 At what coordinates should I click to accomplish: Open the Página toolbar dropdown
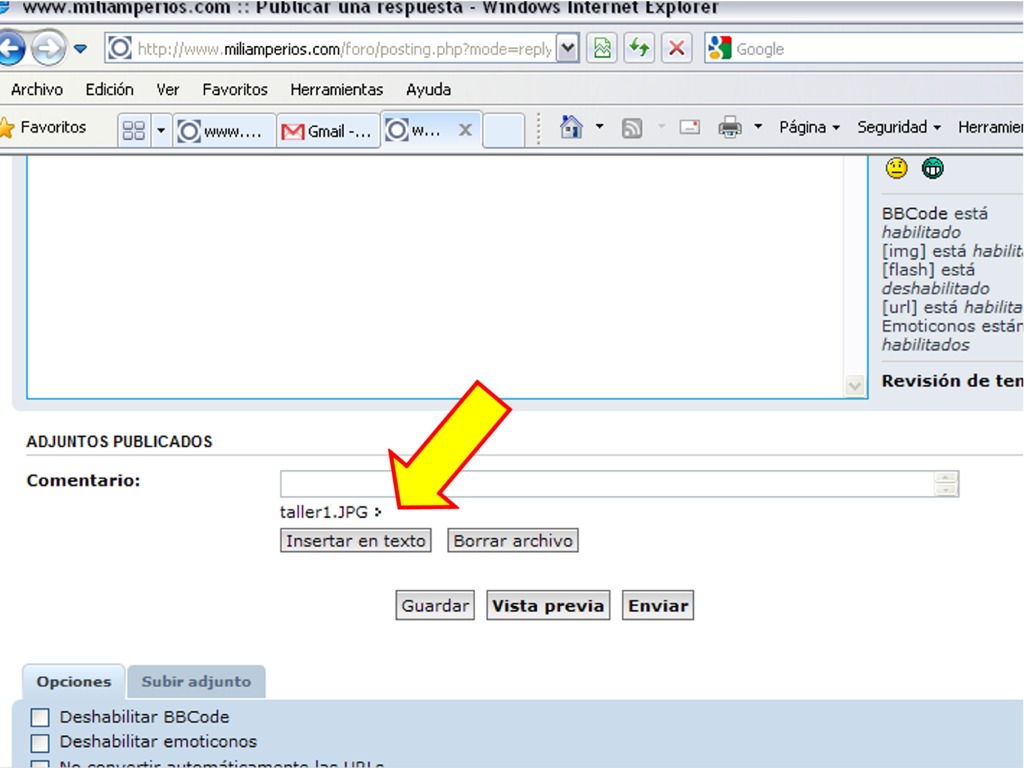(x=809, y=127)
